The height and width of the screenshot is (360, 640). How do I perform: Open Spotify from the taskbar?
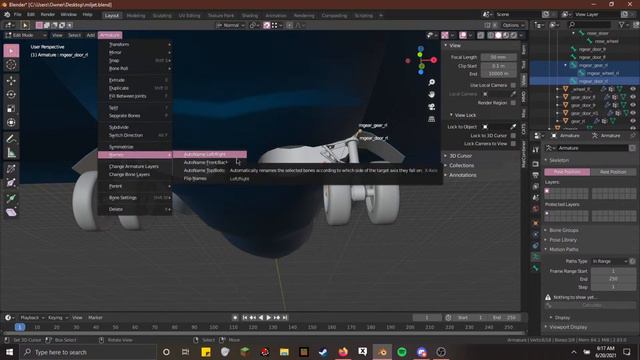[402, 352]
